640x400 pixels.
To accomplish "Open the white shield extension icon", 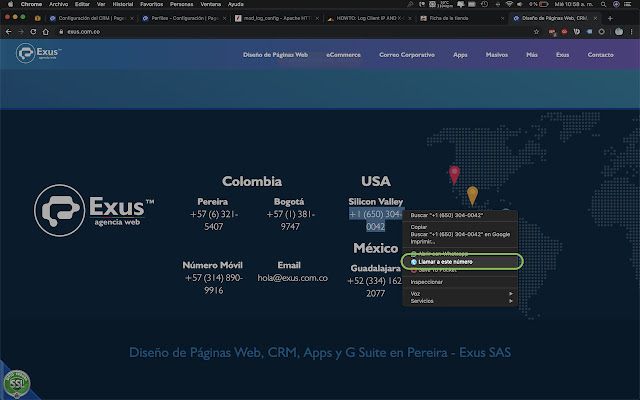I will coord(577,31).
